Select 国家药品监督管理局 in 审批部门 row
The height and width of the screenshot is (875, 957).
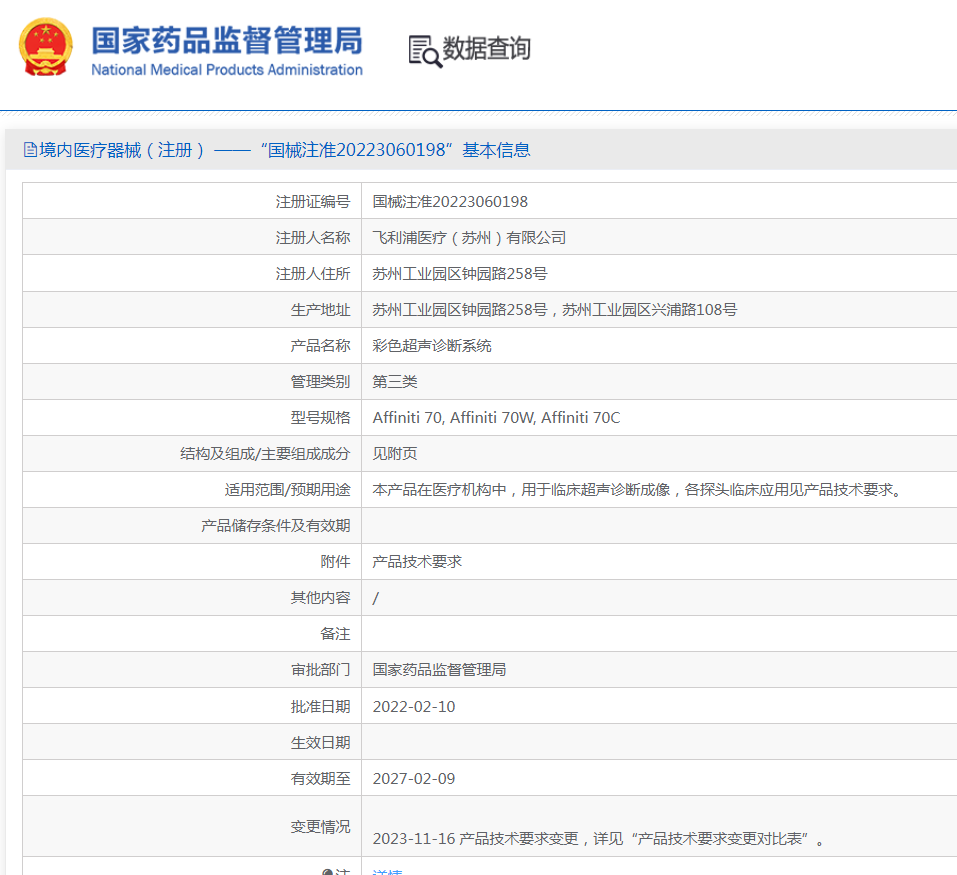click(x=439, y=670)
